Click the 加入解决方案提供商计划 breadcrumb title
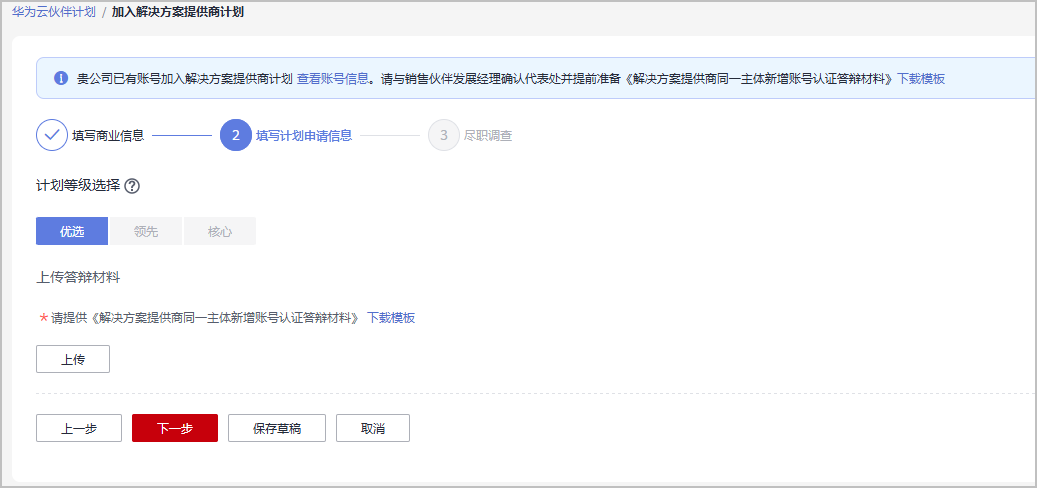Image resolution: width=1037 pixels, height=488 pixels. coord(178,13)
